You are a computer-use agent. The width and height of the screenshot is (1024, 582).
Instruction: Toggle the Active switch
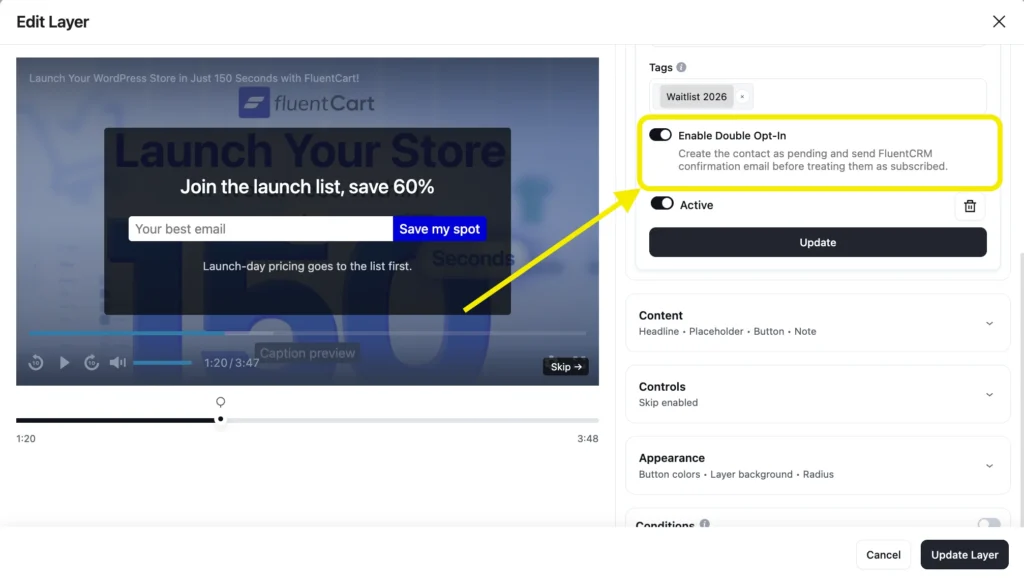coord(662,204)
